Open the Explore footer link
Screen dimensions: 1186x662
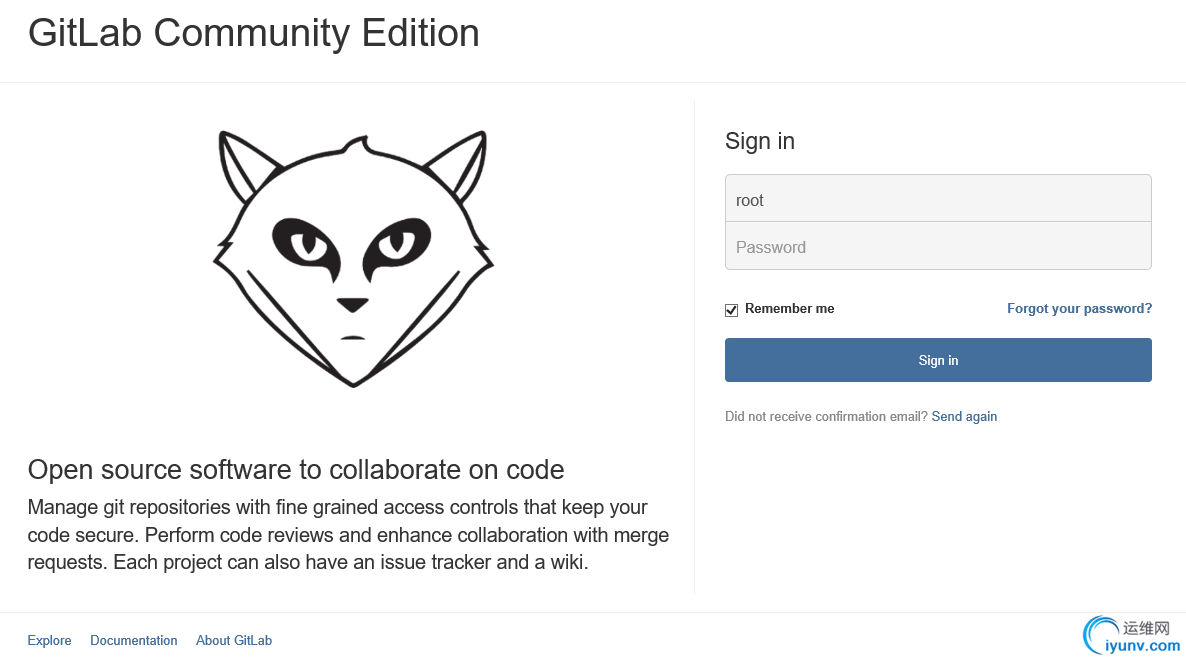point(49,641)
